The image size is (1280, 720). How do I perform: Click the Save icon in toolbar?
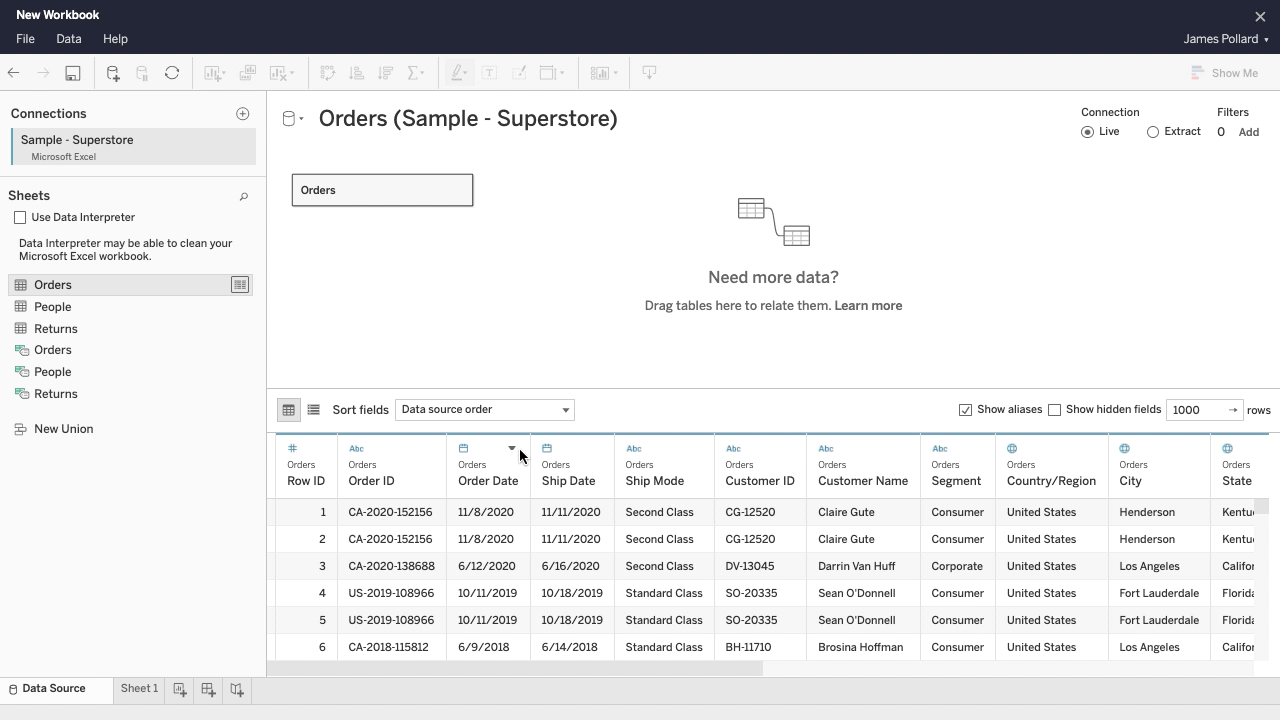click(73, 73)
